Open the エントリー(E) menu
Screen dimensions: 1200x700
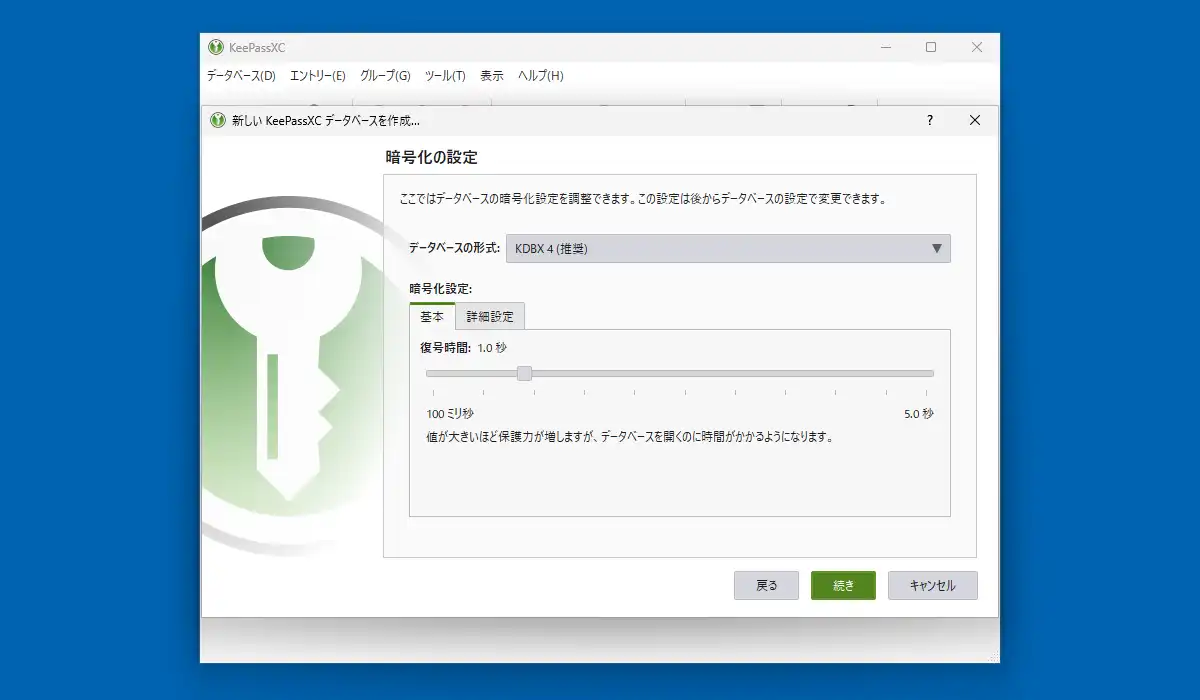click(x=318, y=76)
